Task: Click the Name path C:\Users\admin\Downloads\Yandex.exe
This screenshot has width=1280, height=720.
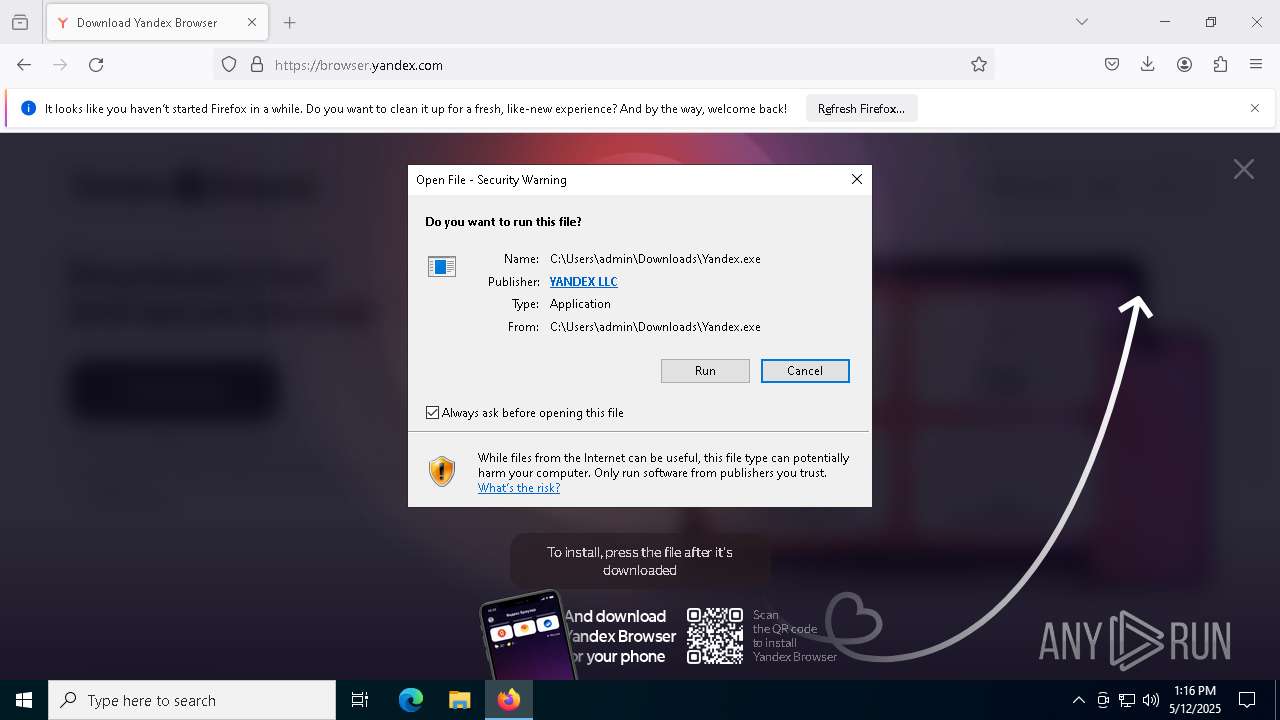Action: [x=655, y=259]
